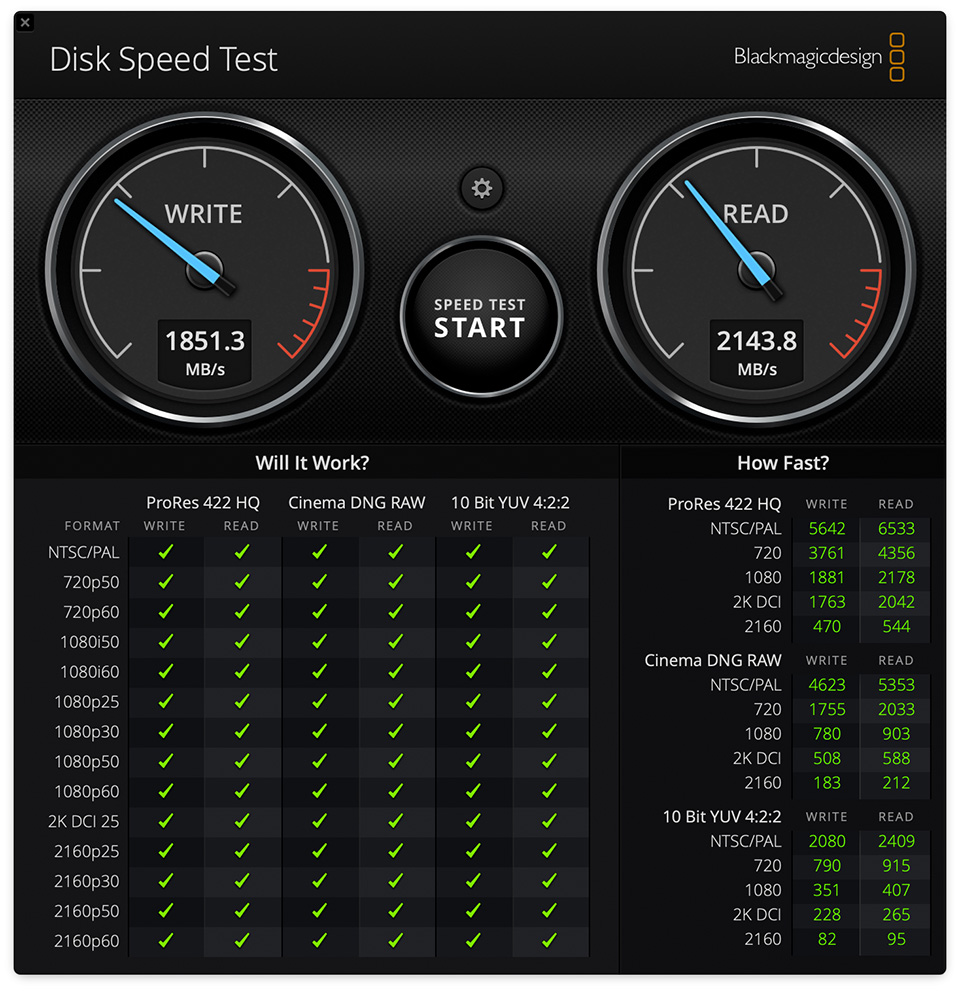Image resolution: width=960 pixels, height=991 pixels.
Task: Open settings with the gear icon
Action: [x=482, y=188]
